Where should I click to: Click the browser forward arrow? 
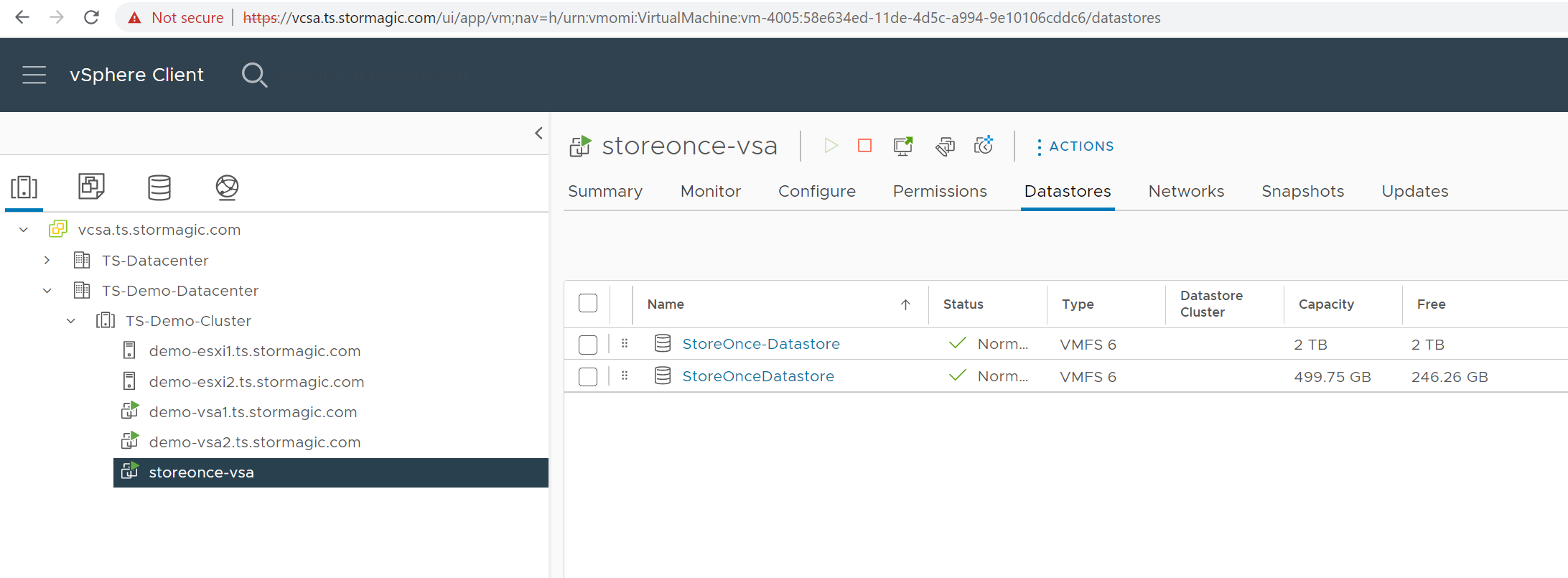(x=57, y=17)
